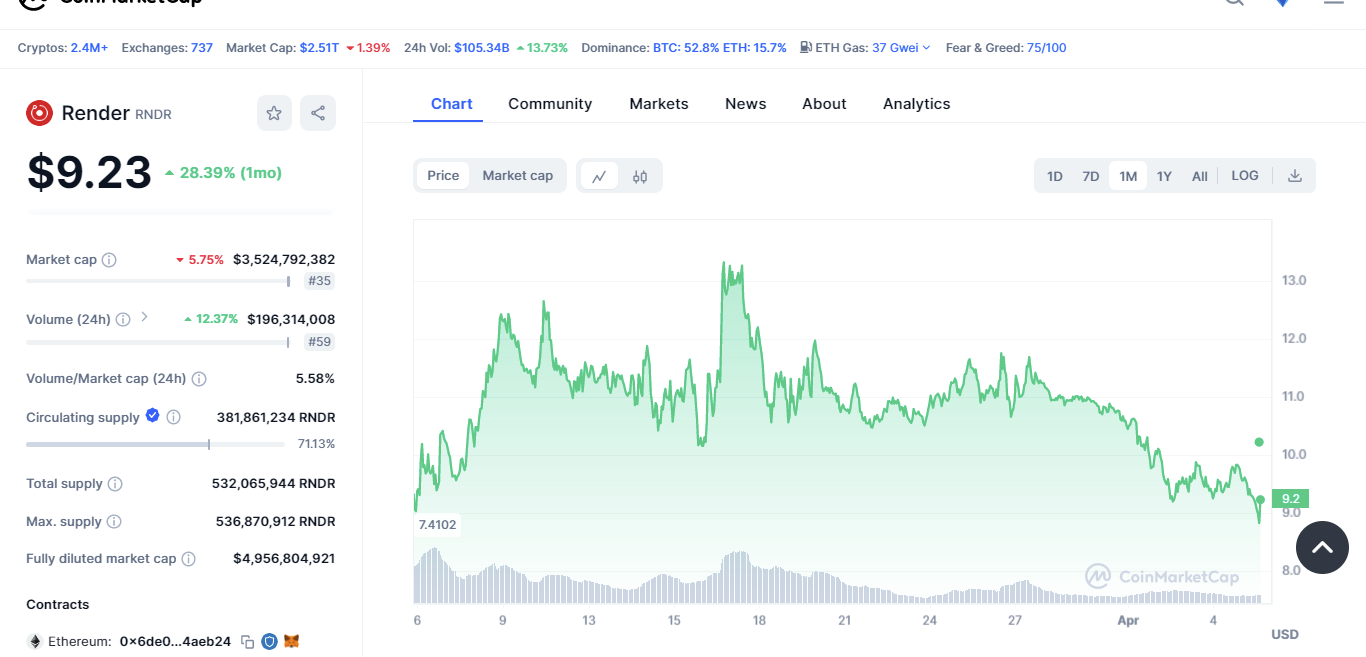The height and width of the screenshot is (657, 1366).
Task: Click the share icon next to Render
Action: point(318,113)
